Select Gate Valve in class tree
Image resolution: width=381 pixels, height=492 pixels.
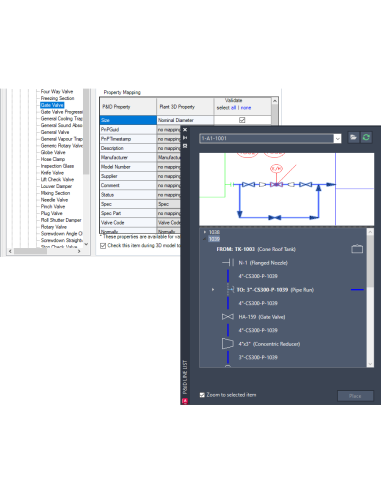[x=52, y=105]
